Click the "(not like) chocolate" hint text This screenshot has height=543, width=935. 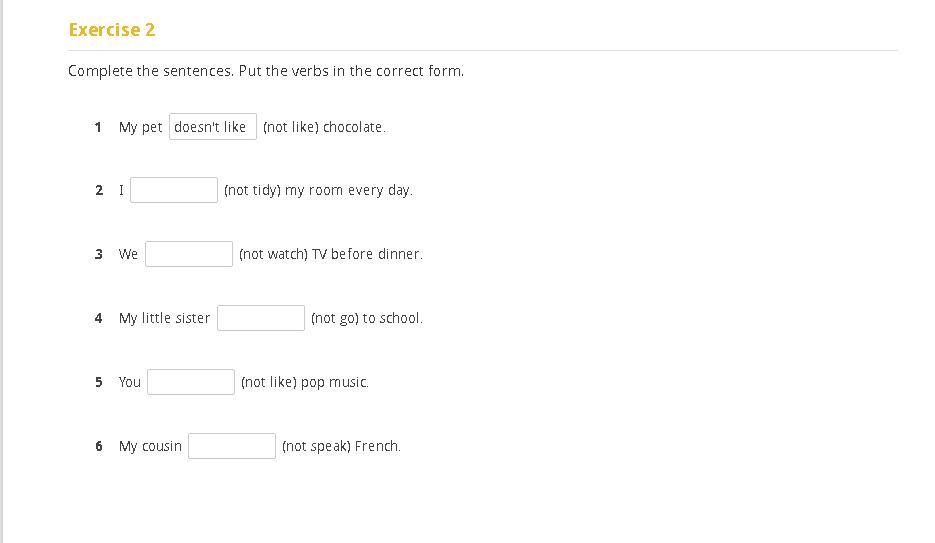324,127
